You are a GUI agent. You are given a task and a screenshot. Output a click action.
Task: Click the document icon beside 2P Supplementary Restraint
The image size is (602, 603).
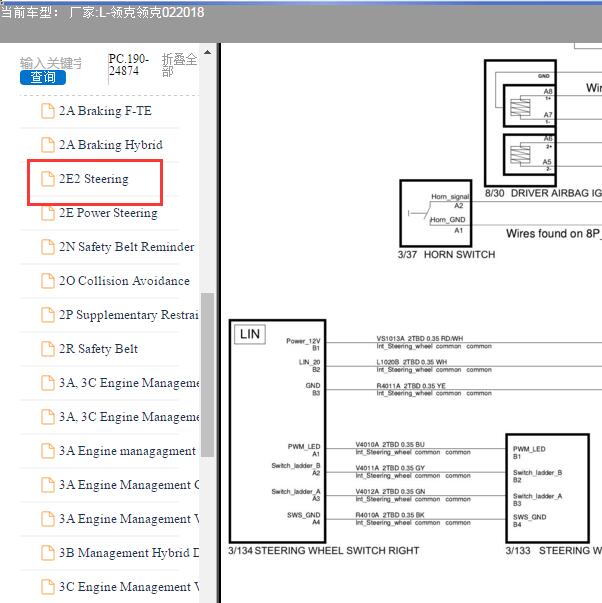click(48, 315)
